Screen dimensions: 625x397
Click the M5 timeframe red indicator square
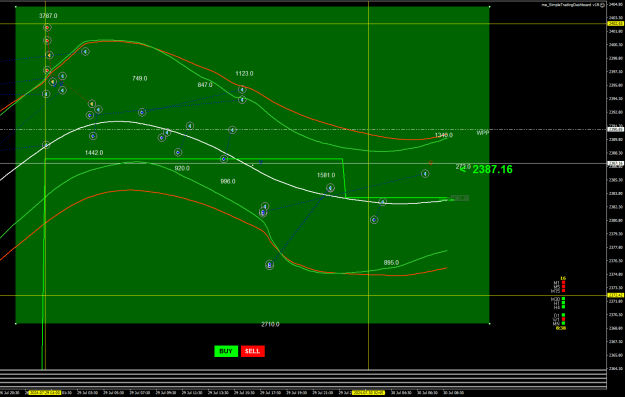tap(563, 287)
